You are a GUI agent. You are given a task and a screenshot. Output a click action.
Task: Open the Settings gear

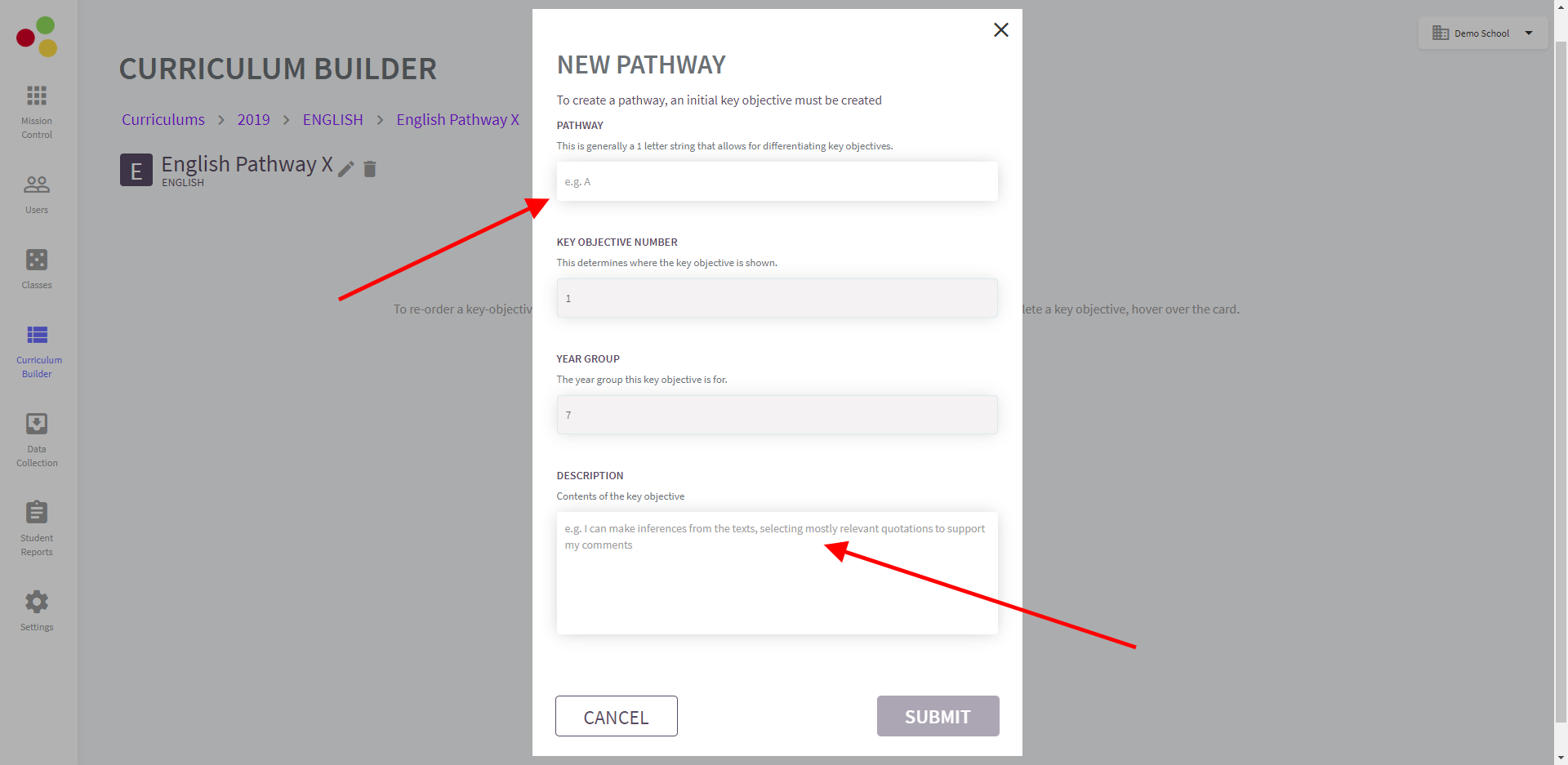click(37, 603)
